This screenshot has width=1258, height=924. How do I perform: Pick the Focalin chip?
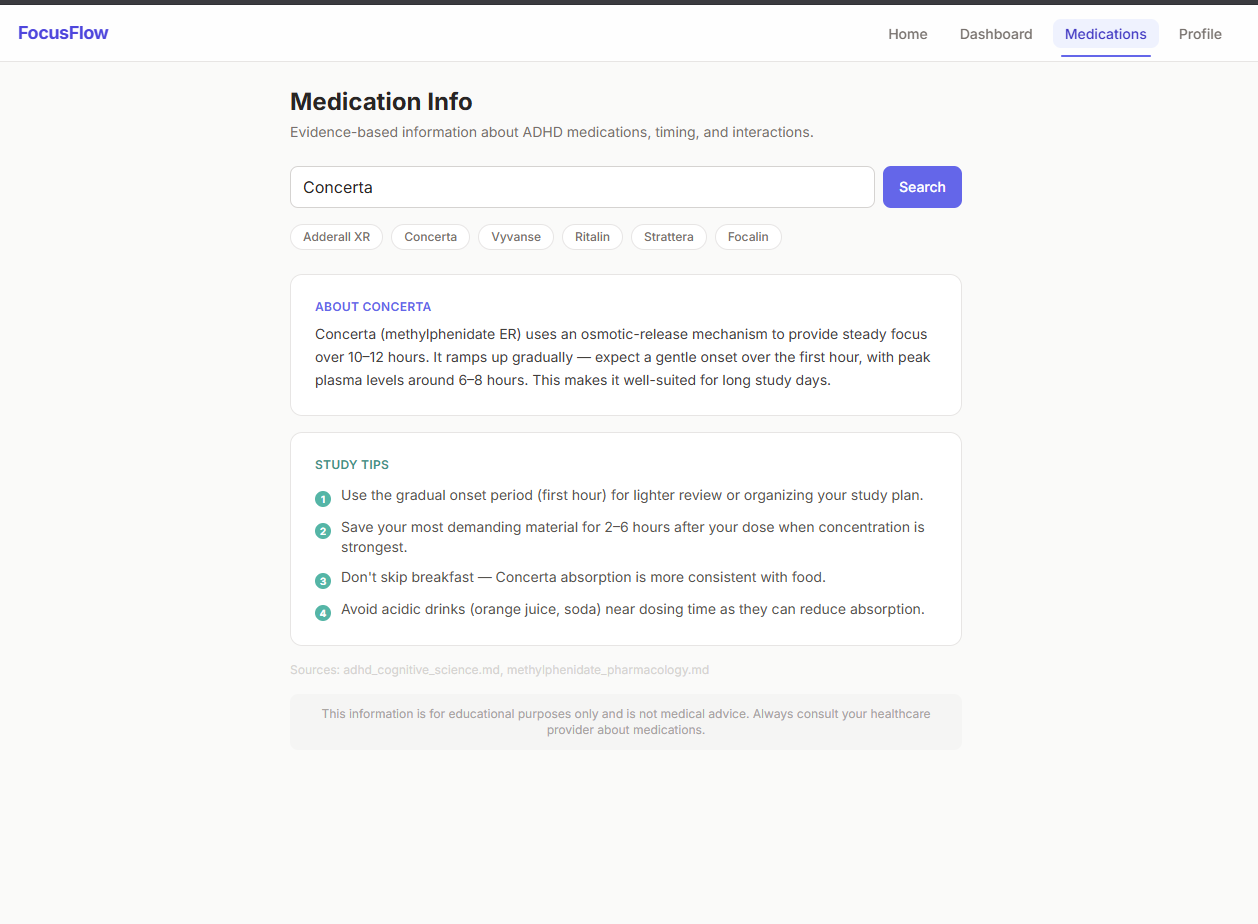(748, 237)
